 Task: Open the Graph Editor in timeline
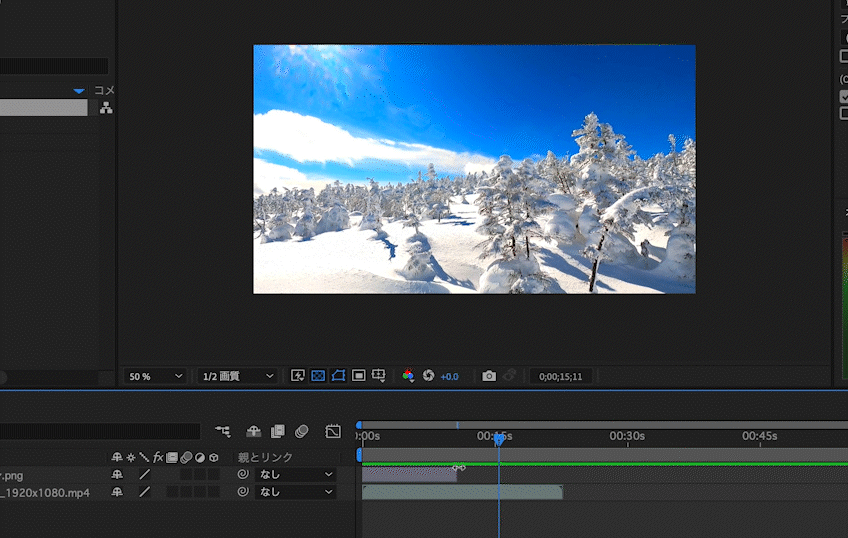click(x=333, y=431)
